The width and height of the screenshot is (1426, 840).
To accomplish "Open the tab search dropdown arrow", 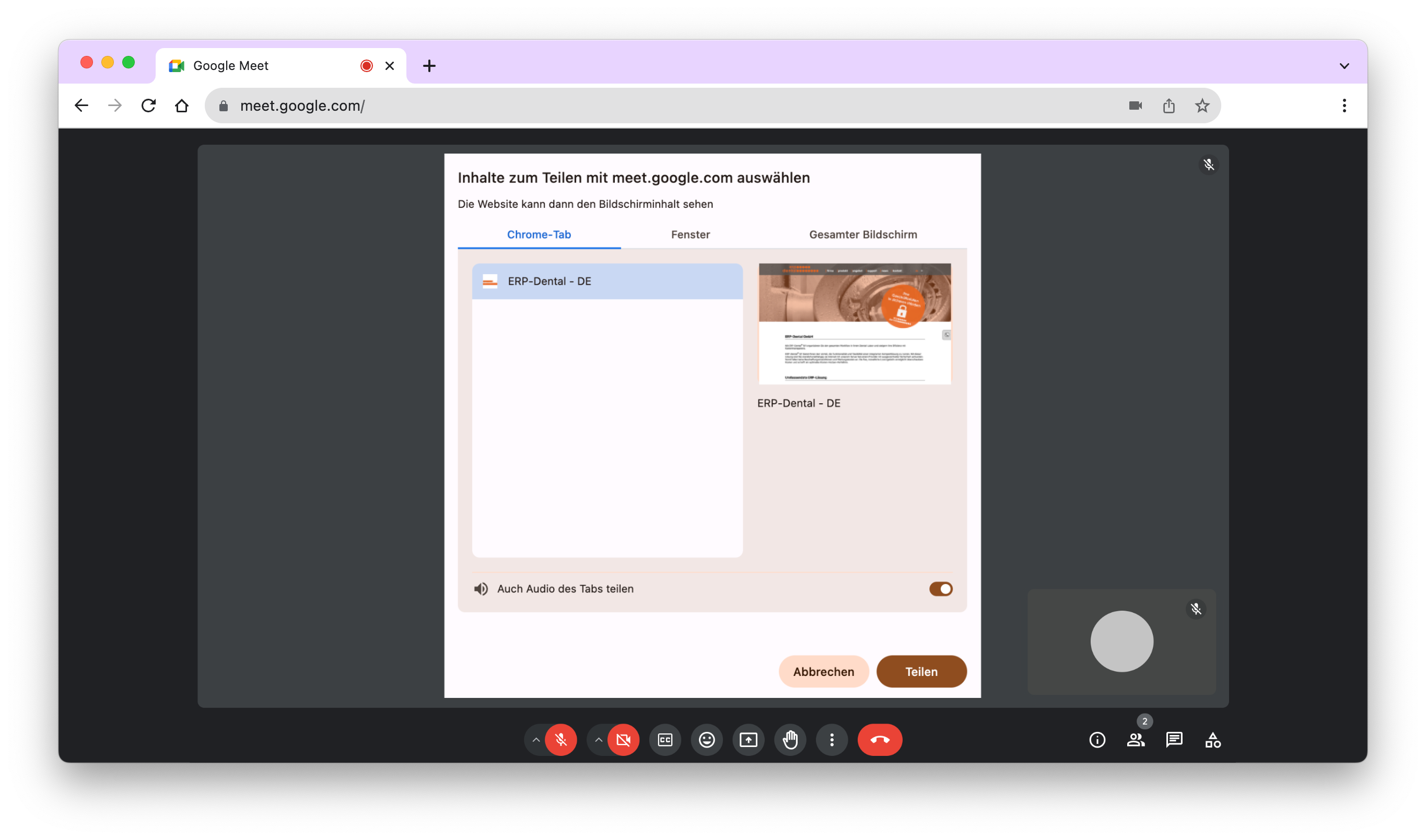I will click(1344, 66).
